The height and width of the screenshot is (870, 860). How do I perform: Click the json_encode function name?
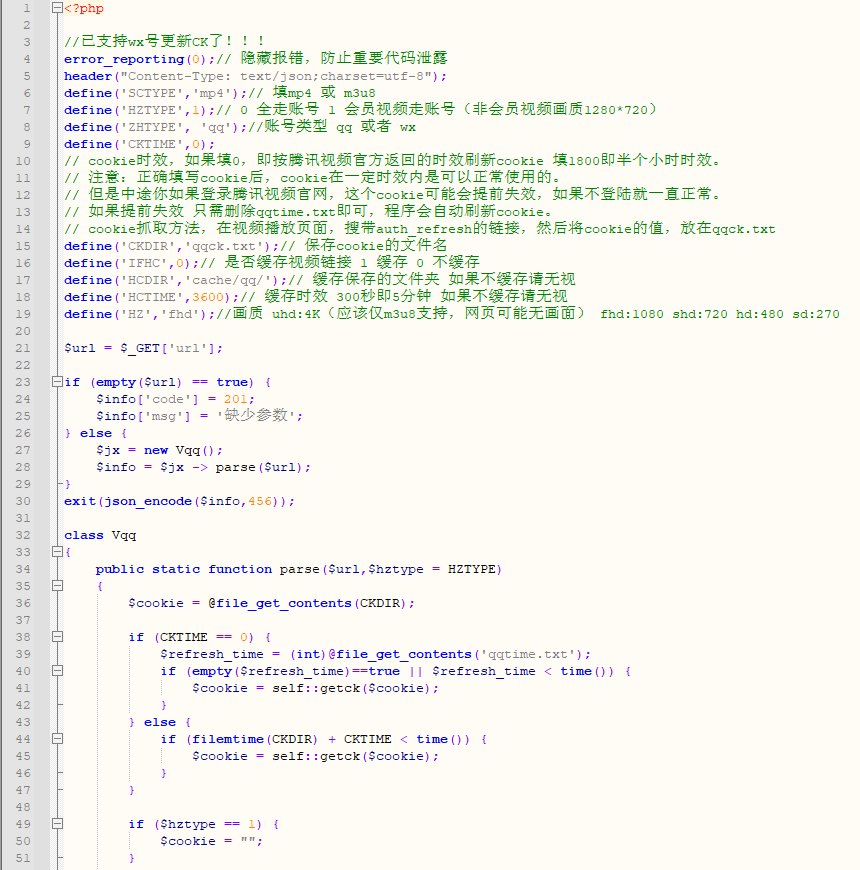point(148,502)
